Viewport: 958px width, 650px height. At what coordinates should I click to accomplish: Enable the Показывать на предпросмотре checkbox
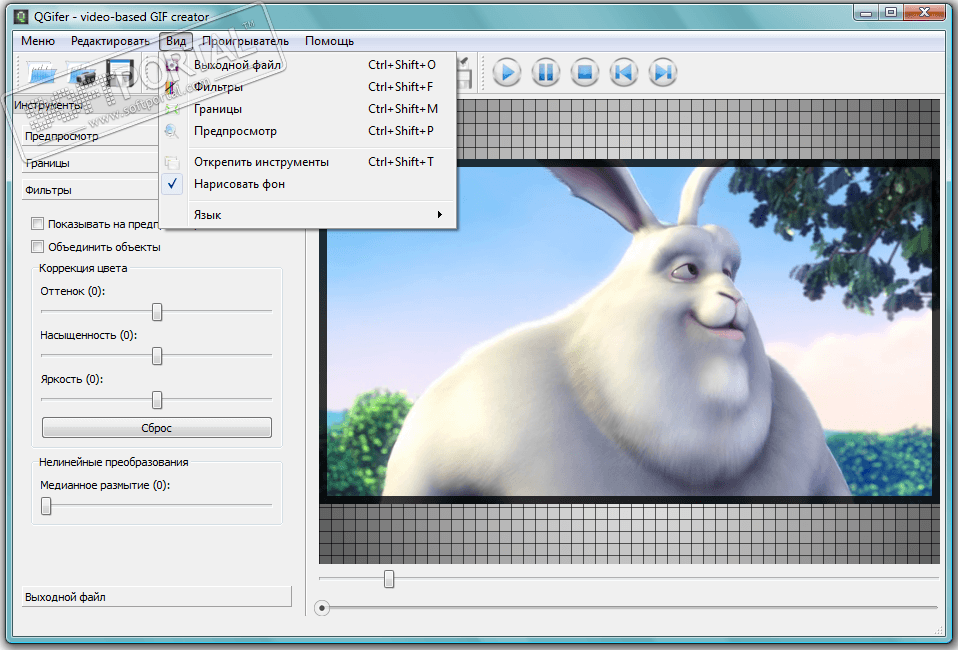[x=37, y=224]
